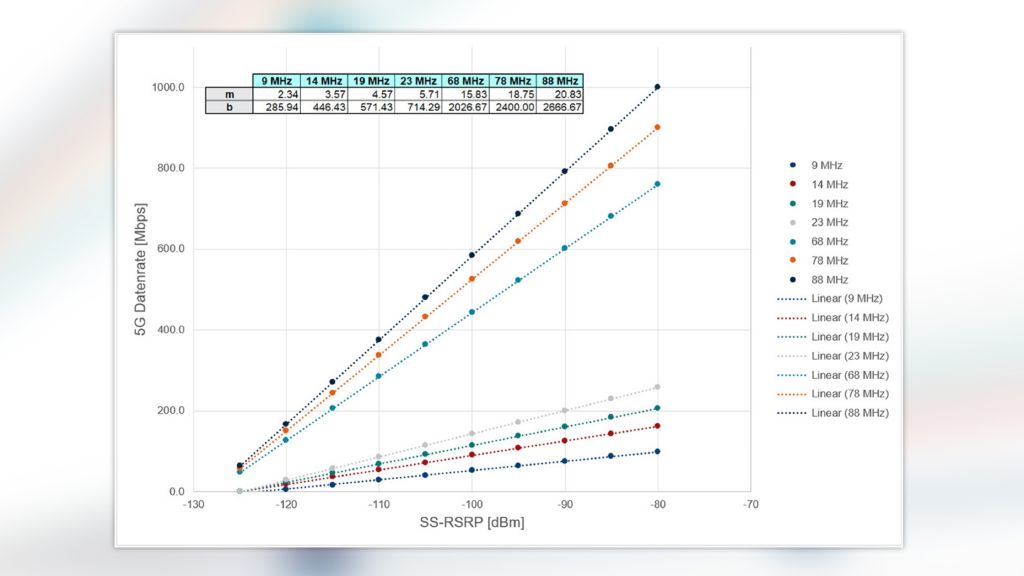Click the 88 MHz data point at 1000 Mbps

(x=657, y=87)
